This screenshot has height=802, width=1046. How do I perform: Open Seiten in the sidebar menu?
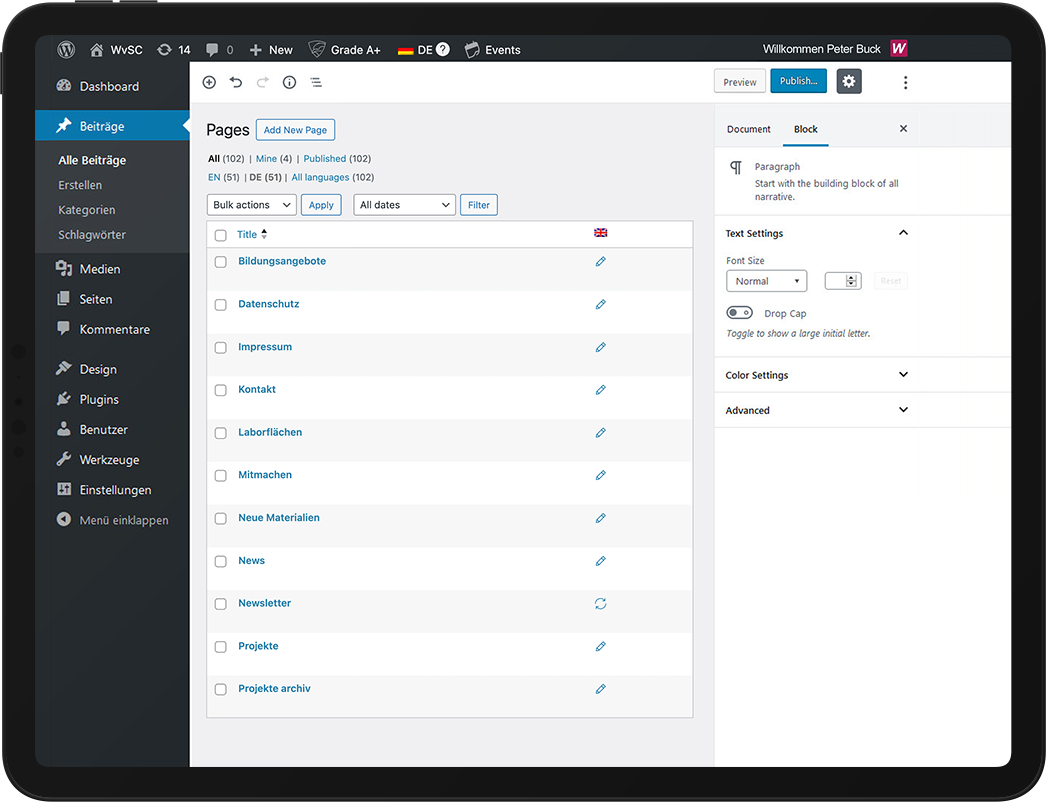[84, 299]
